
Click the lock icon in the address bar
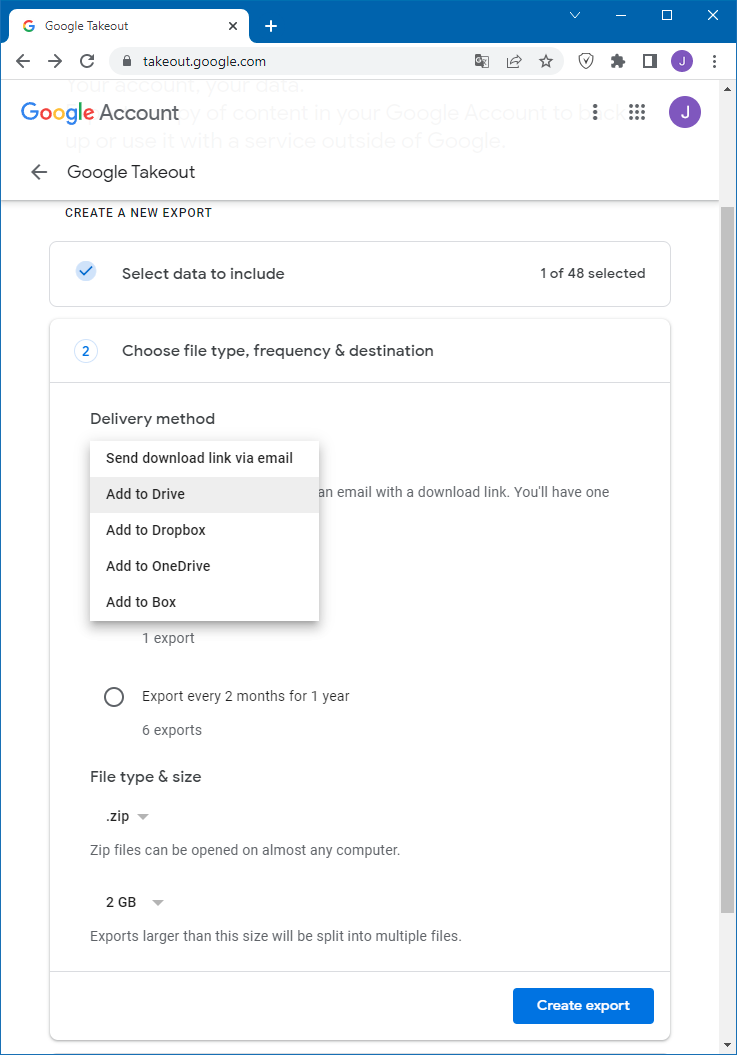[127, 61]
